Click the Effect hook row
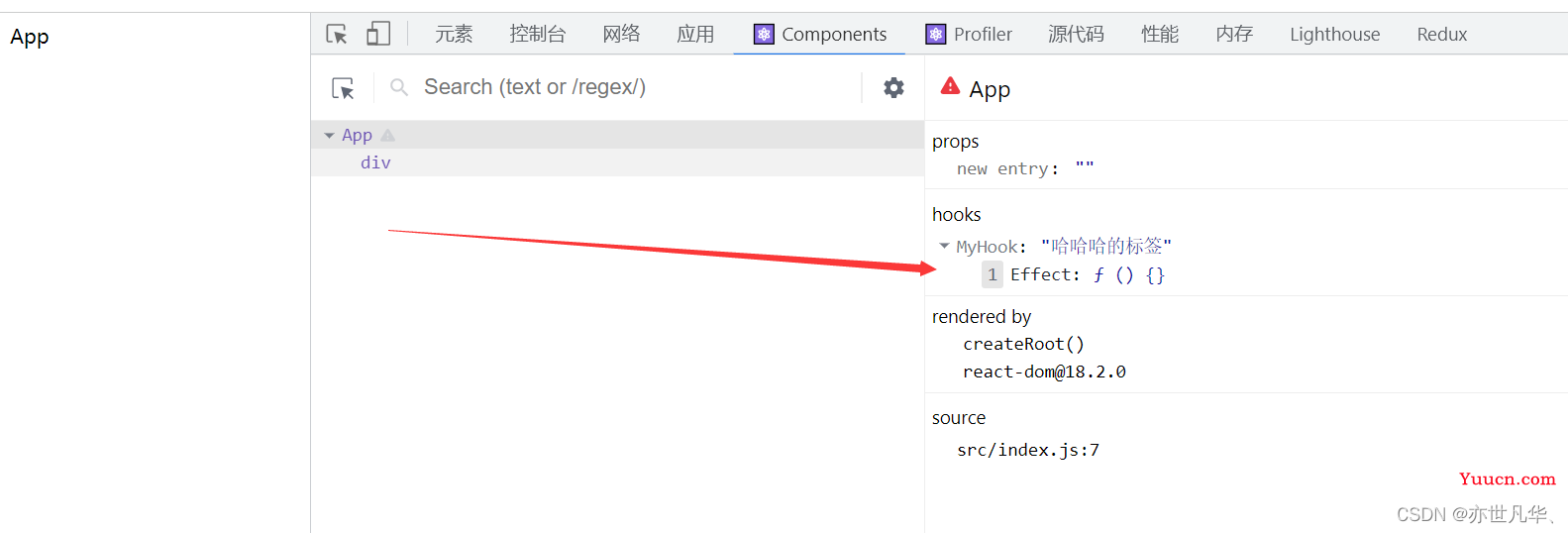 click(1074, 274)
